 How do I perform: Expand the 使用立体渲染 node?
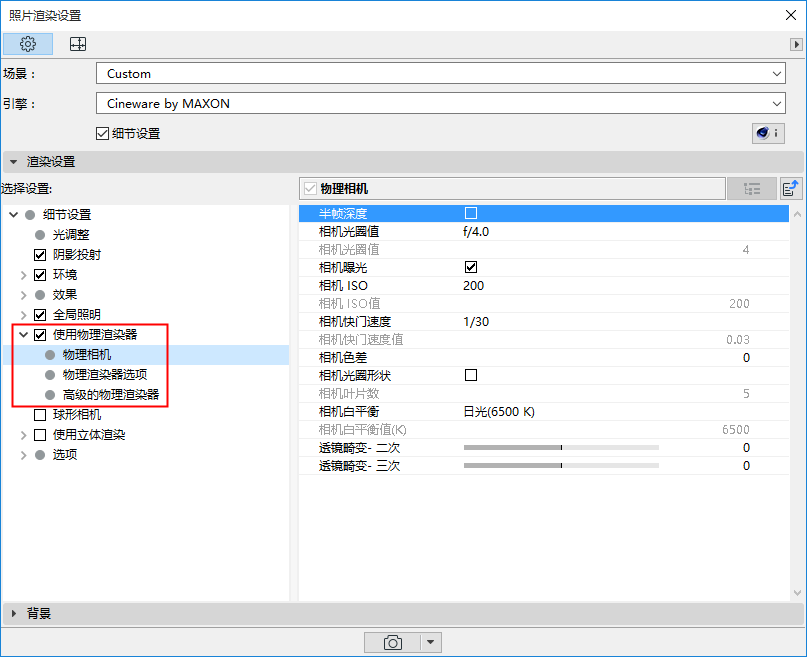tap(24, 435)
